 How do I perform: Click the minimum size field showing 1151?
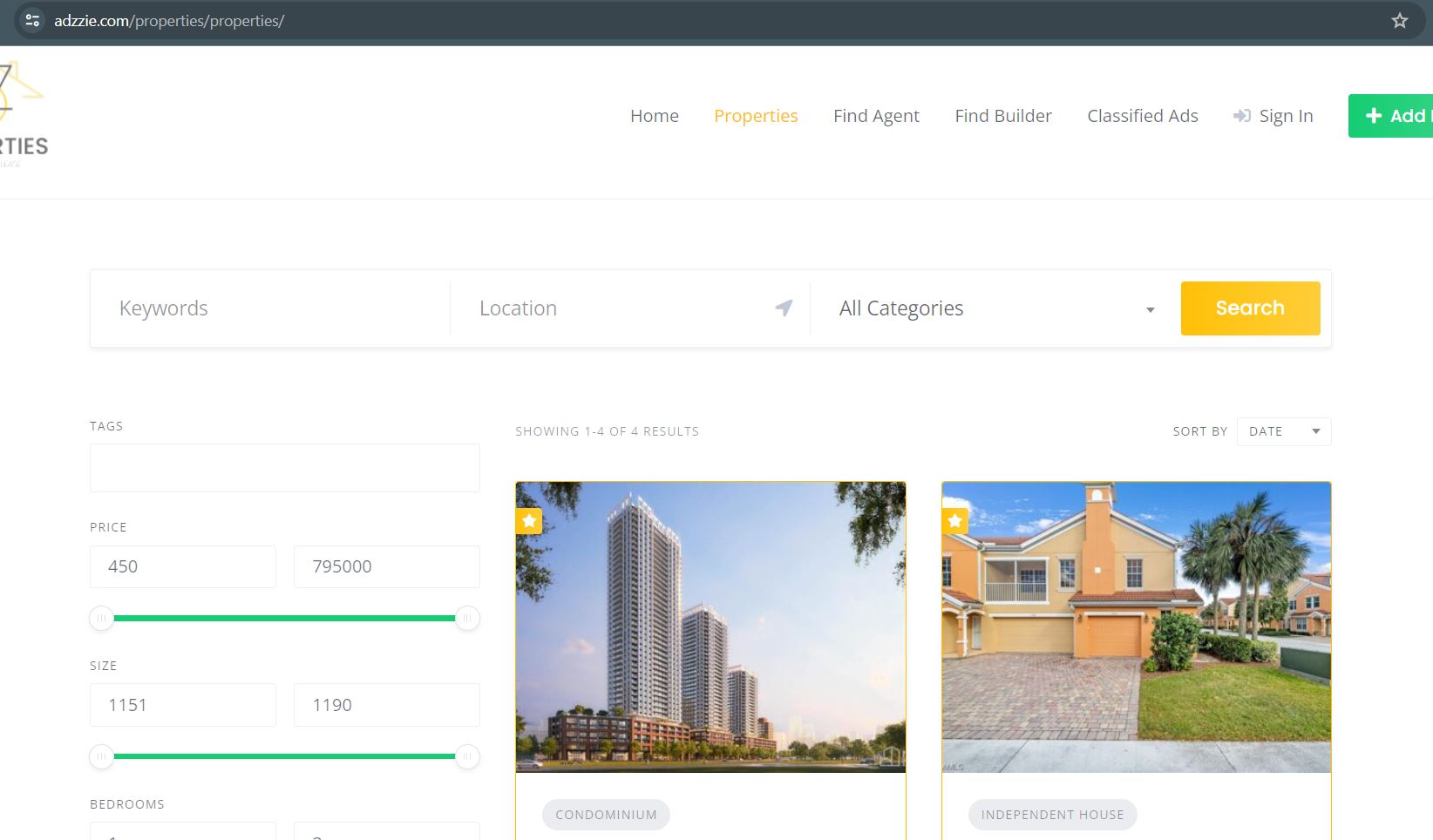pyautogui.click(x=183, y=705)
